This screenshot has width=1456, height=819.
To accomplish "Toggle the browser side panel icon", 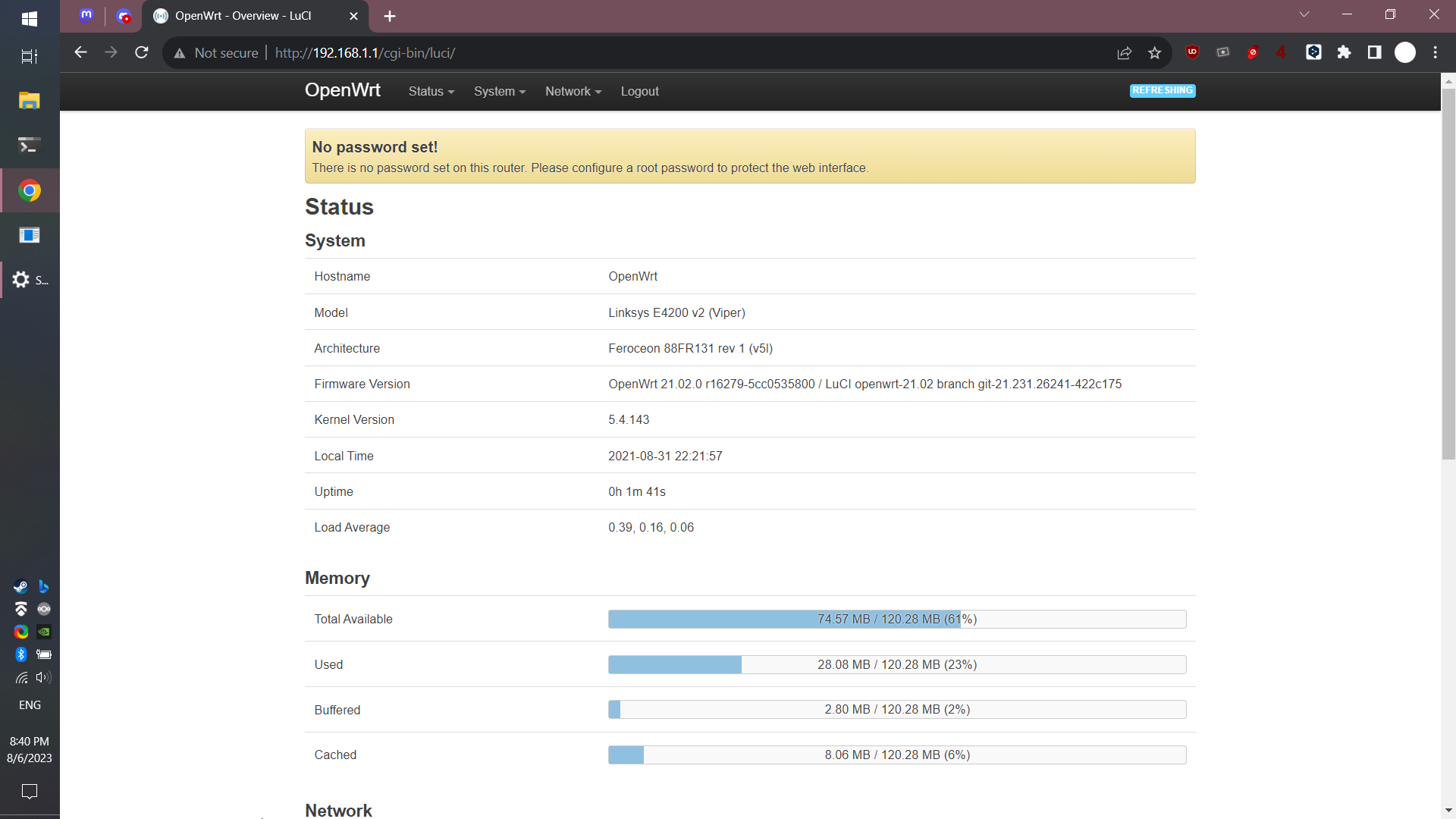I will [1374, 52].
